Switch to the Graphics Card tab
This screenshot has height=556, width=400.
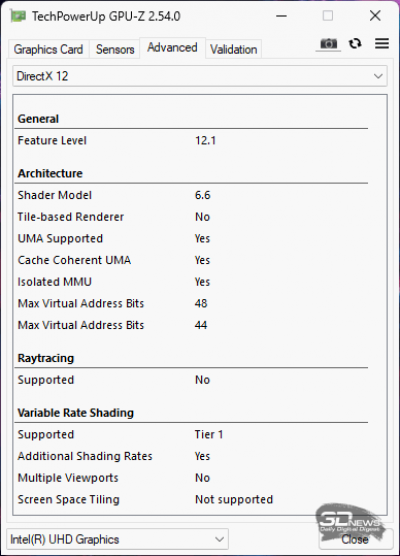pos(48,49)
